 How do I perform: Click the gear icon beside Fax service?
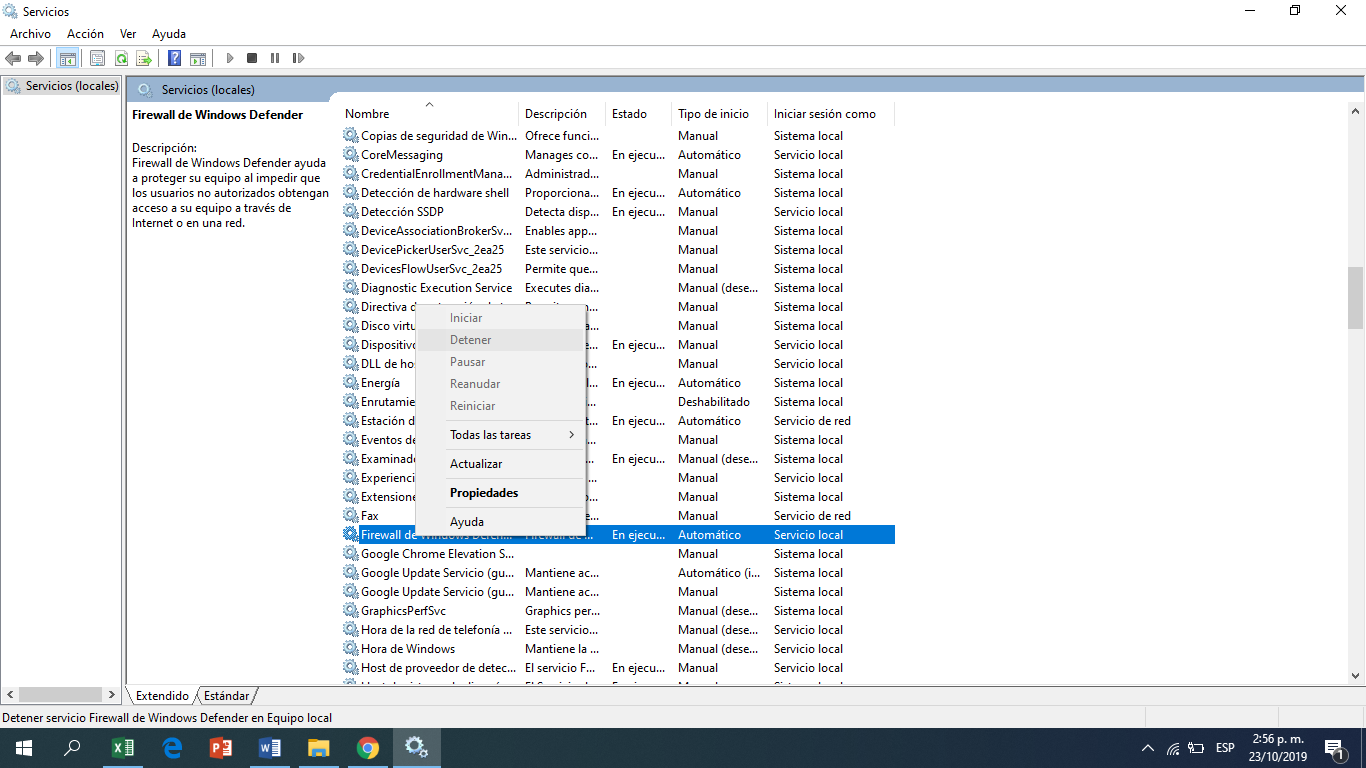pos(351,516)
